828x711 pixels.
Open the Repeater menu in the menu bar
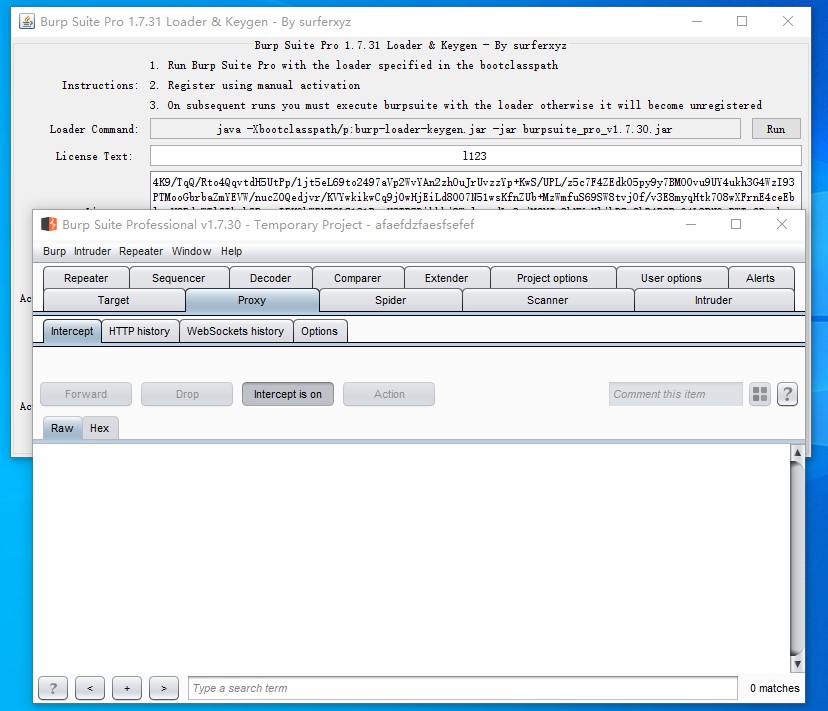[x=141, y=251]
